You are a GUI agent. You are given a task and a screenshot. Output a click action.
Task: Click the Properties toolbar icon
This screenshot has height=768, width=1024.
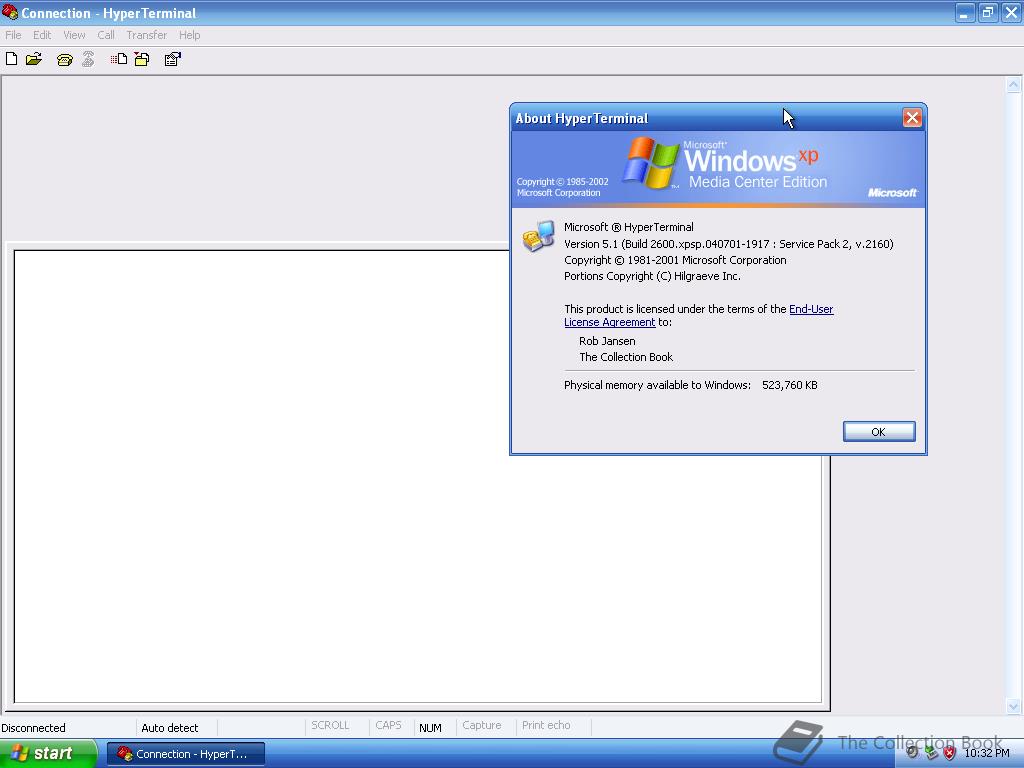172,59
